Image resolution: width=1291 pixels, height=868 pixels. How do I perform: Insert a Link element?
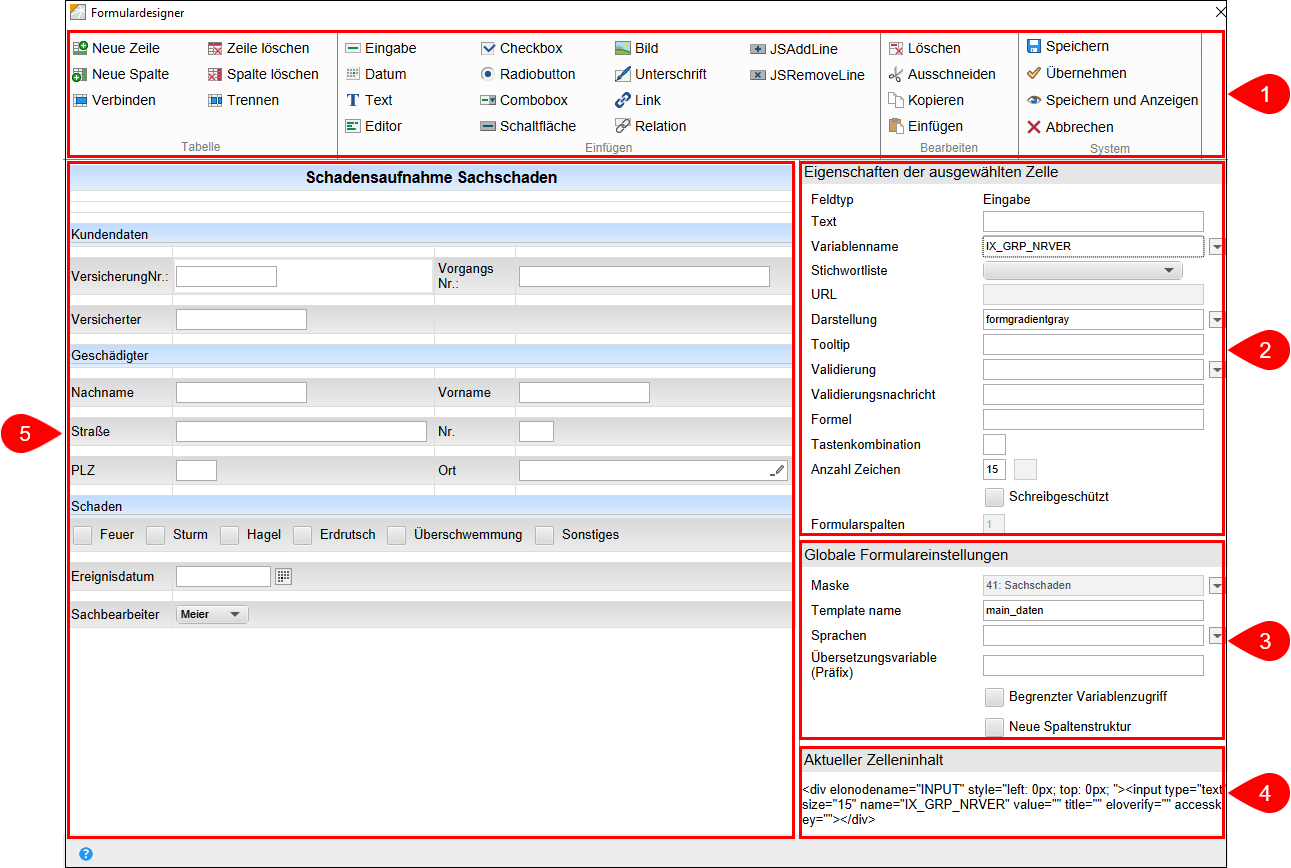click(637, 100)
